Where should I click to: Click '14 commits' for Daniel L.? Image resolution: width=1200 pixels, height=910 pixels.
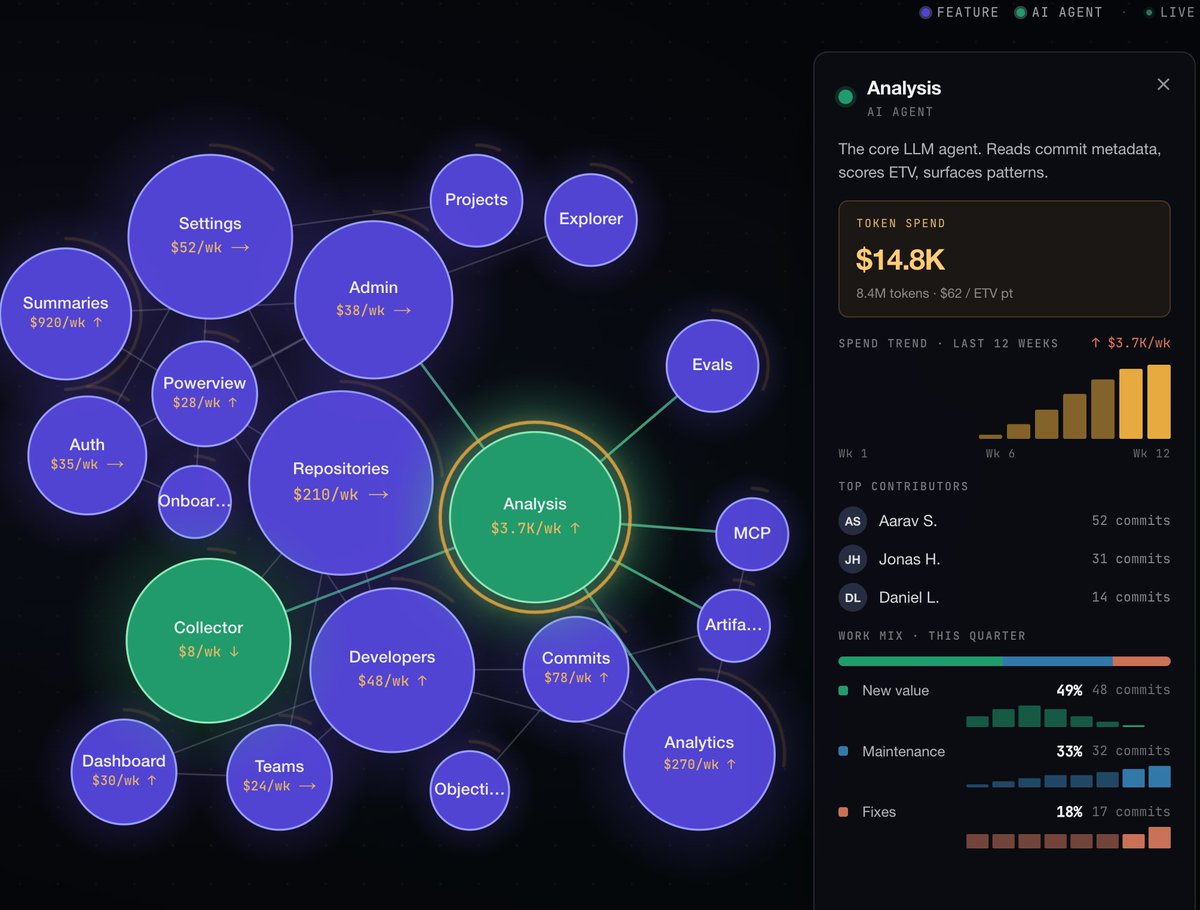click(1131, 597)
